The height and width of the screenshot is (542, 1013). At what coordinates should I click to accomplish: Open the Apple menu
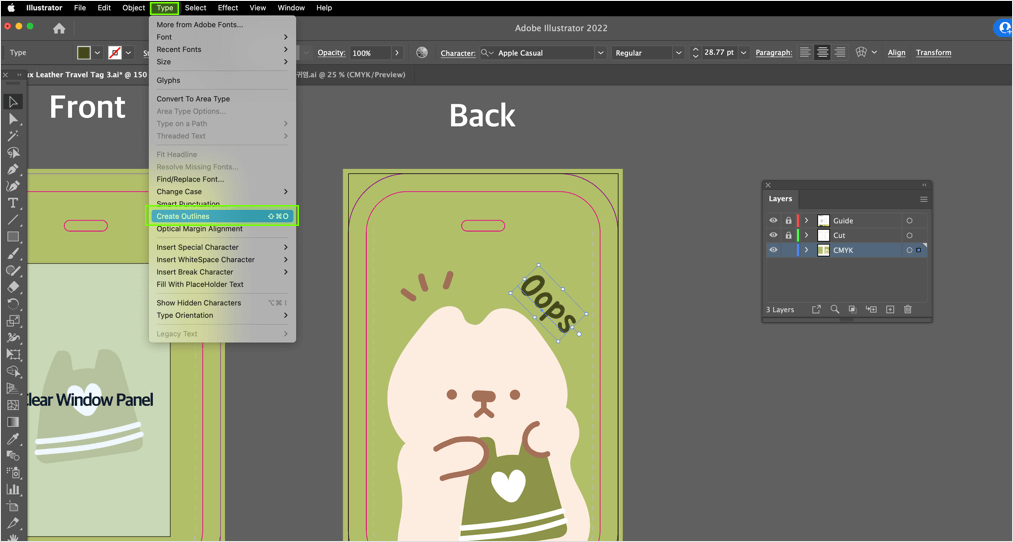[11, 8]
